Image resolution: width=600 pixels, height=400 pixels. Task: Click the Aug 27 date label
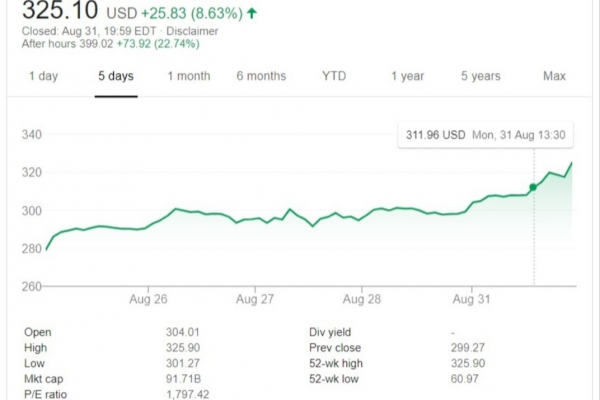coord(256,299)
